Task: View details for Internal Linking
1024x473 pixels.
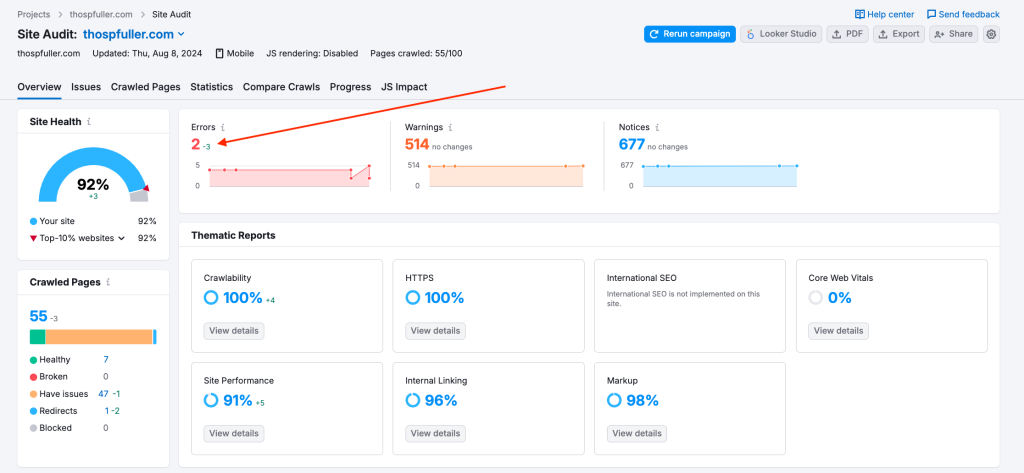Action: [x=436, y=433]
